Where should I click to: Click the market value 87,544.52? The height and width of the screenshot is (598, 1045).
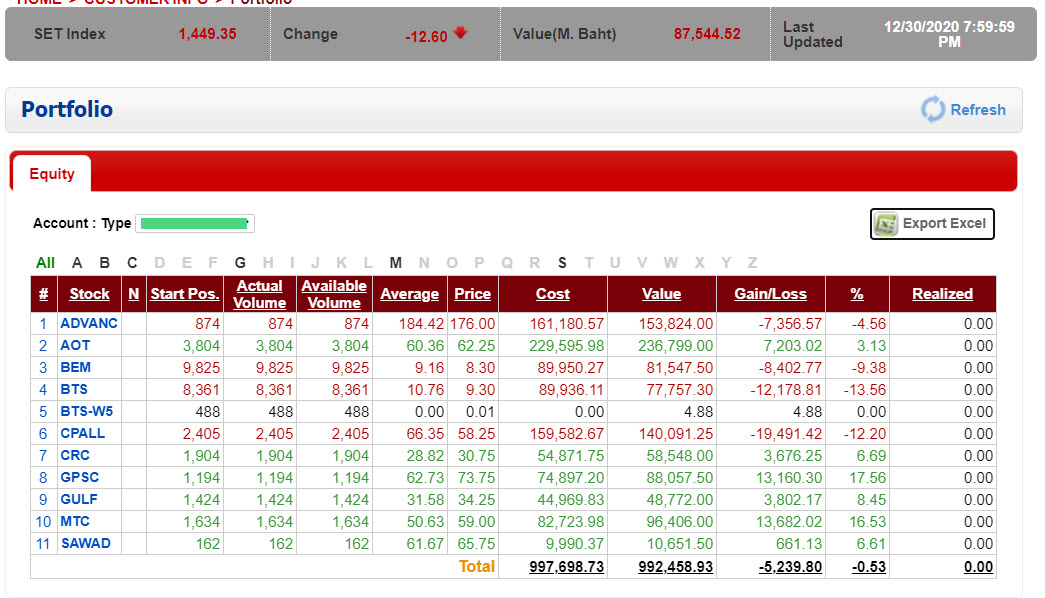707,34
